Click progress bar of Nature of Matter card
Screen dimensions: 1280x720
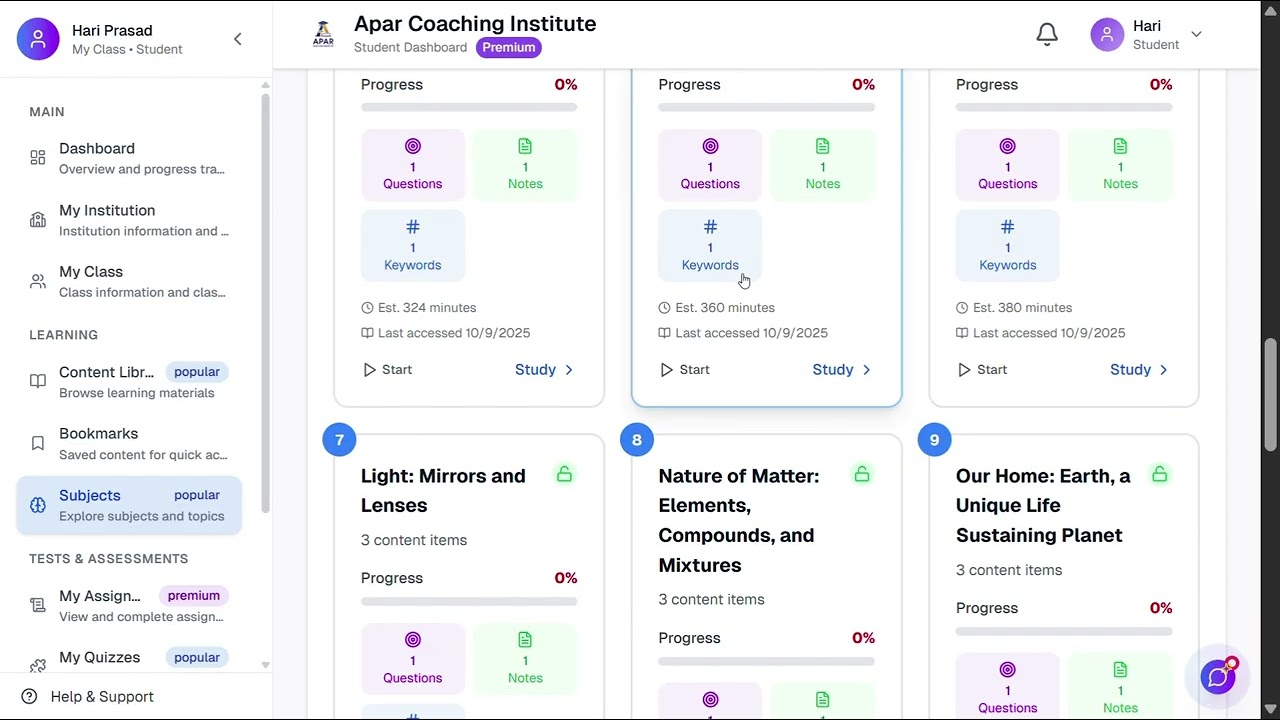766,661
